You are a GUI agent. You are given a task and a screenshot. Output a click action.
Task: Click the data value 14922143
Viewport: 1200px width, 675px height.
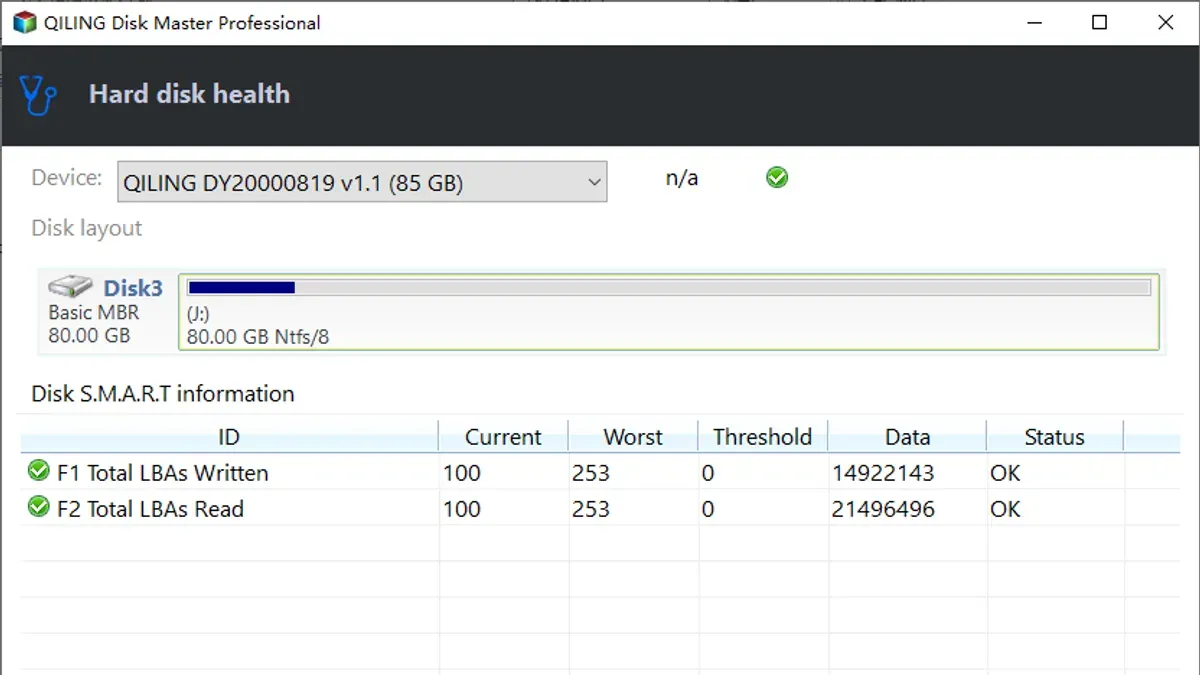883,473
